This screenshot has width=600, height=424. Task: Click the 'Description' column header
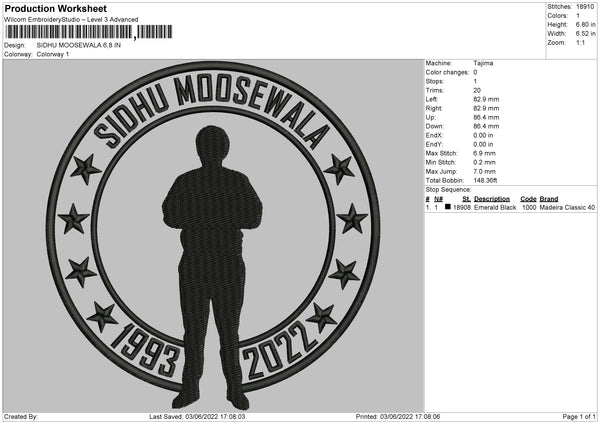(492, 199)
